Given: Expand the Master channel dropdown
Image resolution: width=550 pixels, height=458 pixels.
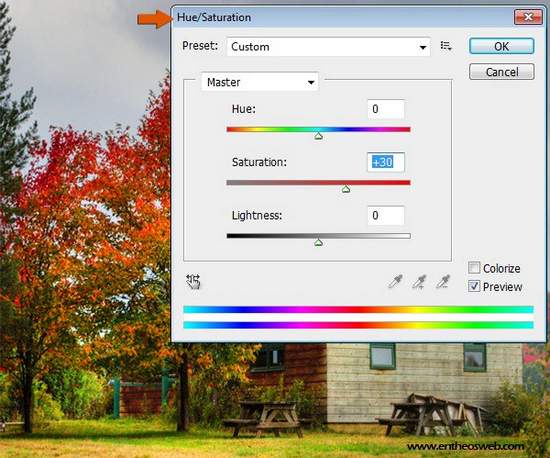Looking at the screenshot, I should [x=260, y=82].
